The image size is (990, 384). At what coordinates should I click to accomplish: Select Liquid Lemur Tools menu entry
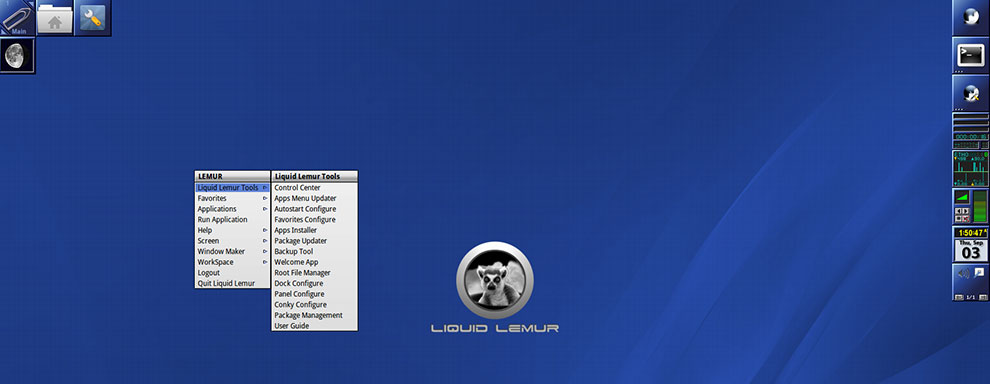232,188
